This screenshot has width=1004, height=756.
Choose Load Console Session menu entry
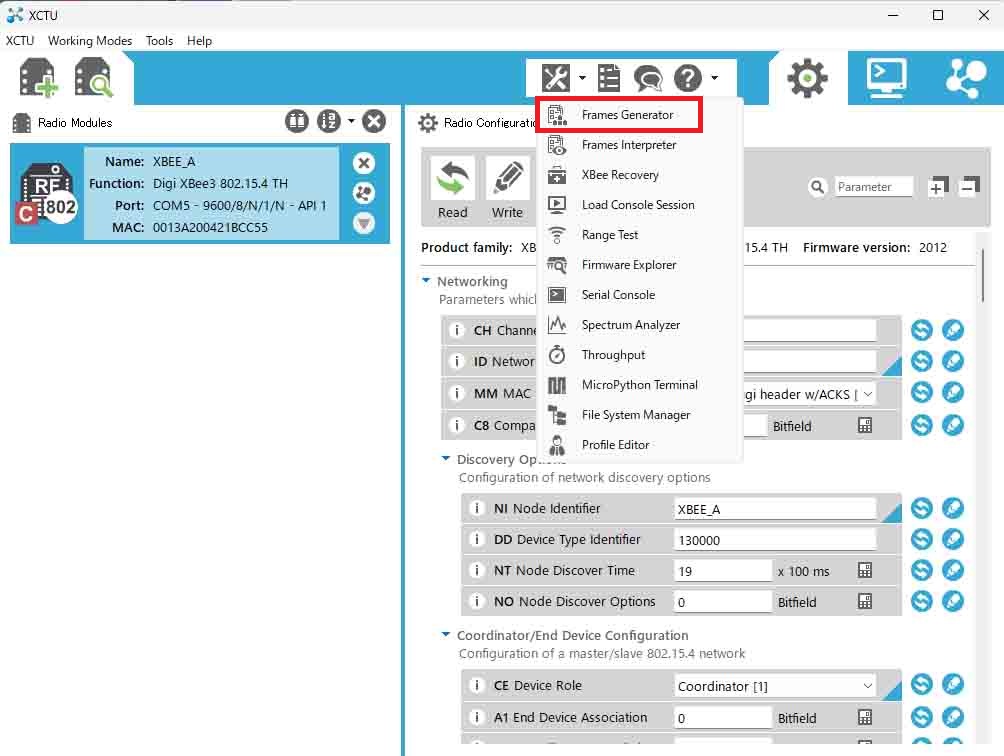click(x=639, y=205)
